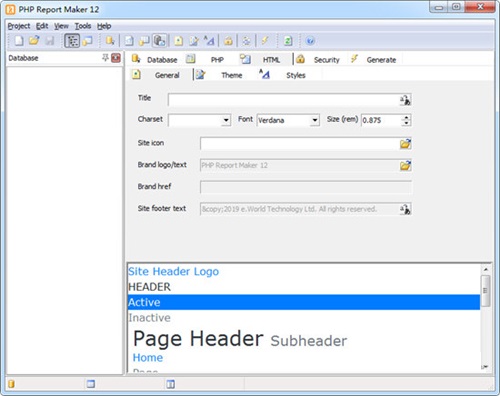
Task: Click the Site Header Logo preview link
Action: [x=174, y=271]
